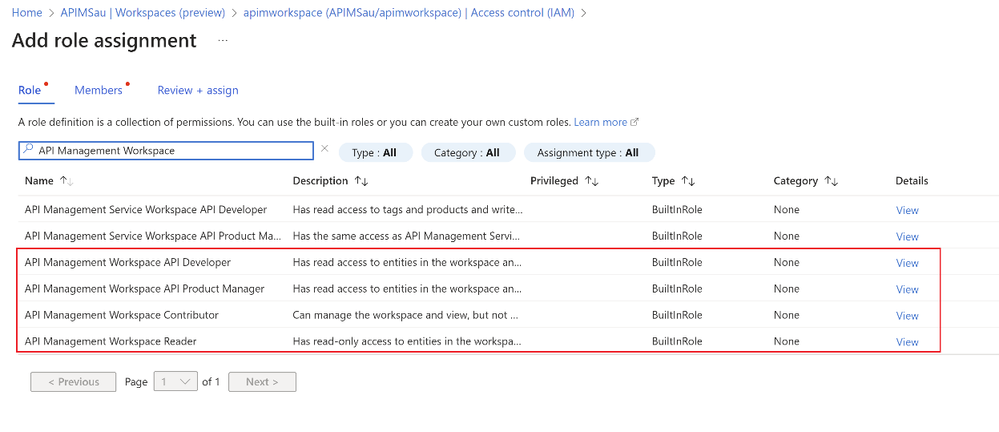999x432 pixels.
Task: View details for Service Workspace API Product Manager
Action: (x=907, y=236)
